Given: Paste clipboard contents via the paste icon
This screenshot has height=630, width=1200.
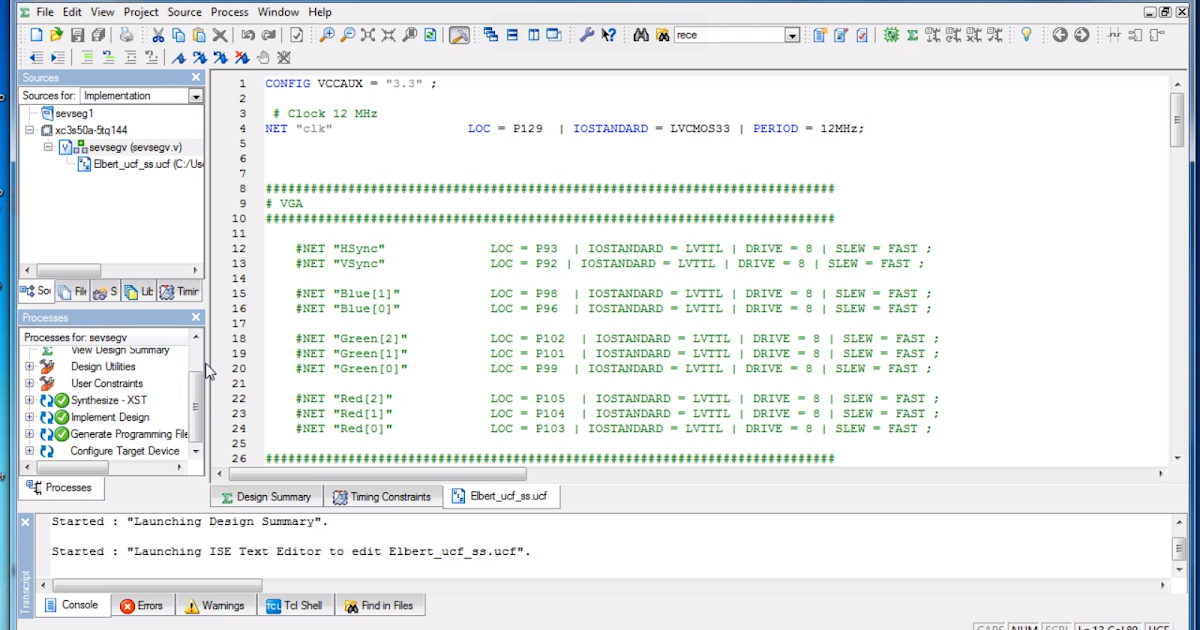Looking at the screenshot, I should click(200, 35).
